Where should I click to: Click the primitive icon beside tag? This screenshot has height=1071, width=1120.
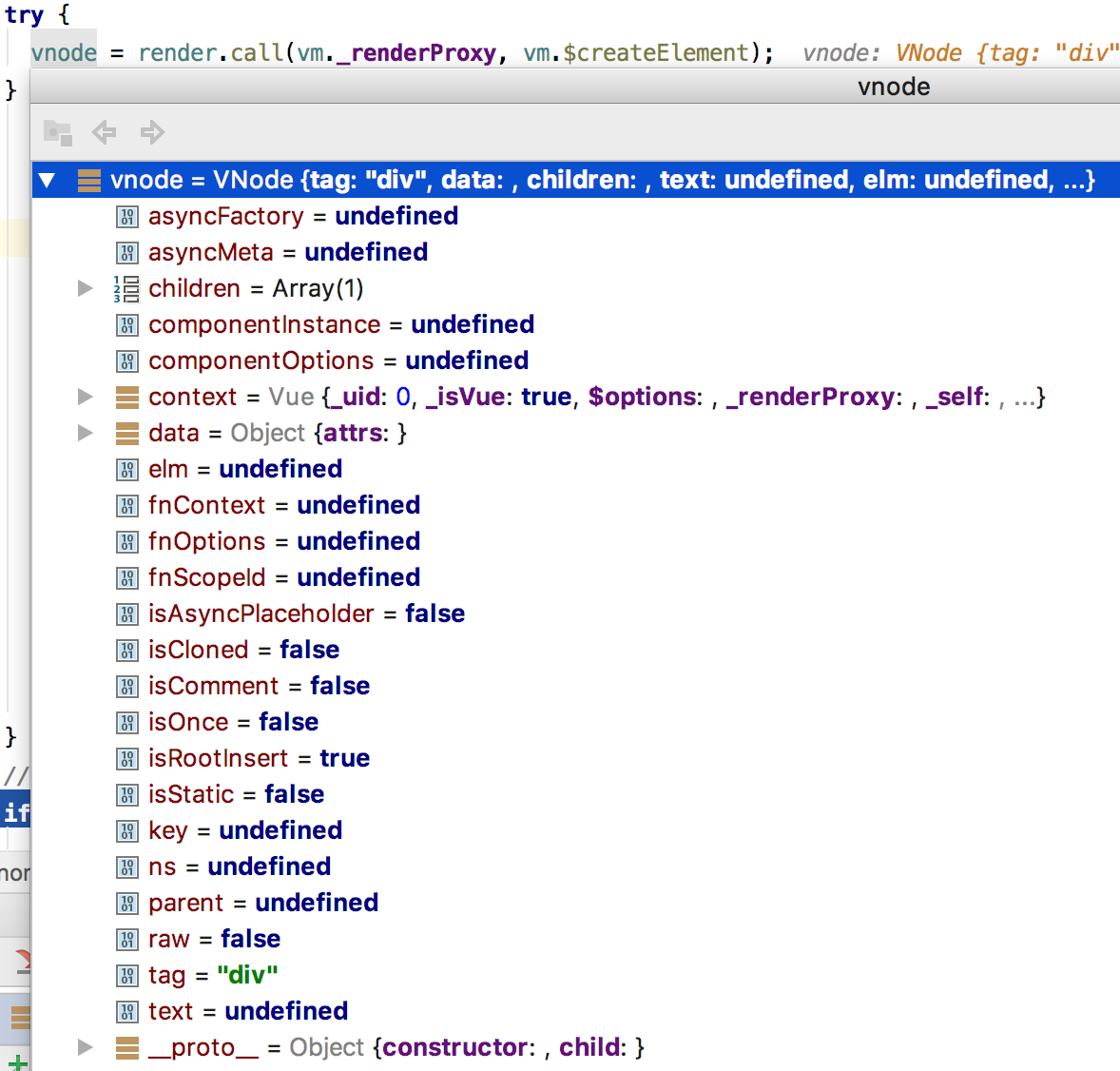126,976
